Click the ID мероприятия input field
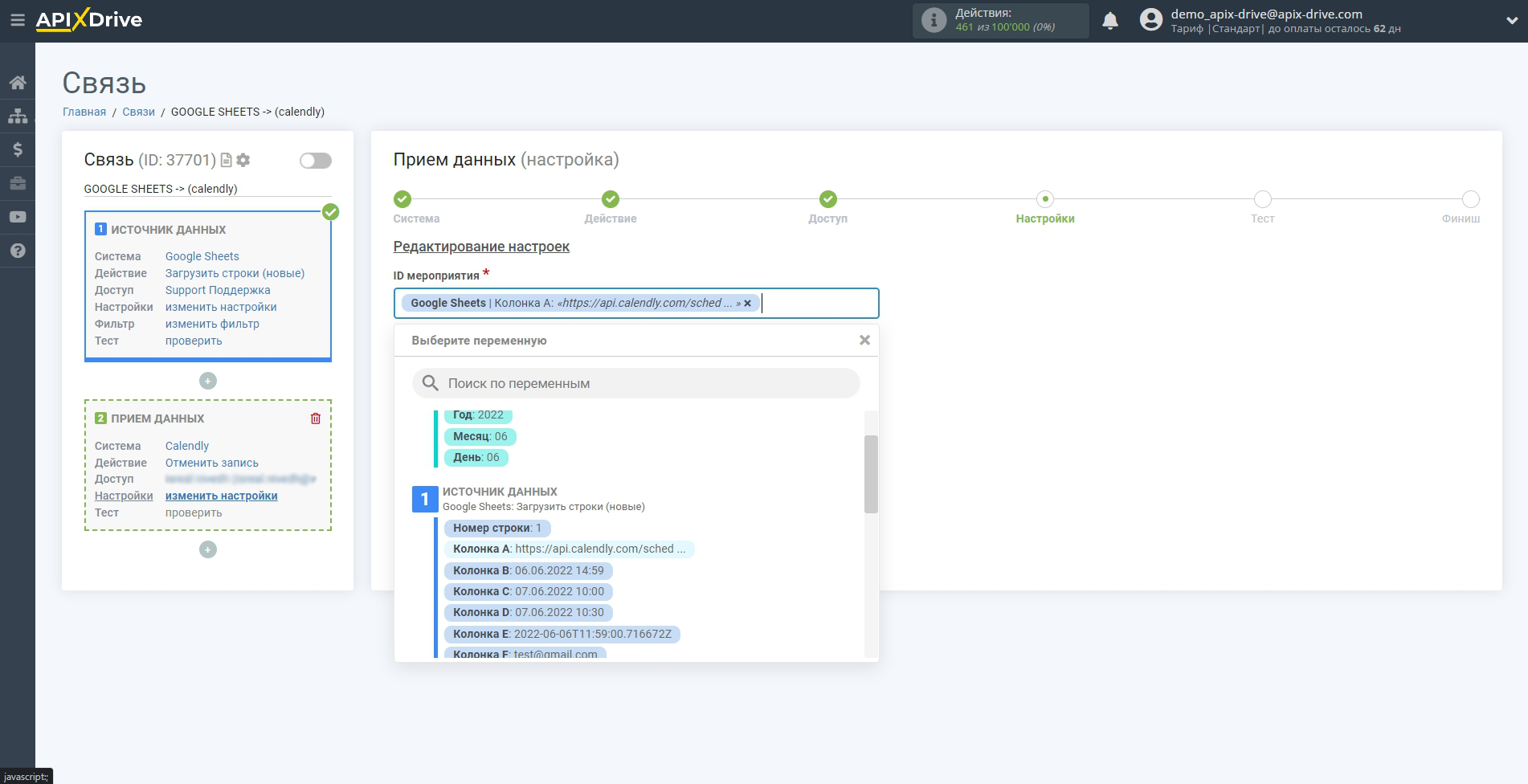The image size is (1528, 784). click(x=636, y=304)
